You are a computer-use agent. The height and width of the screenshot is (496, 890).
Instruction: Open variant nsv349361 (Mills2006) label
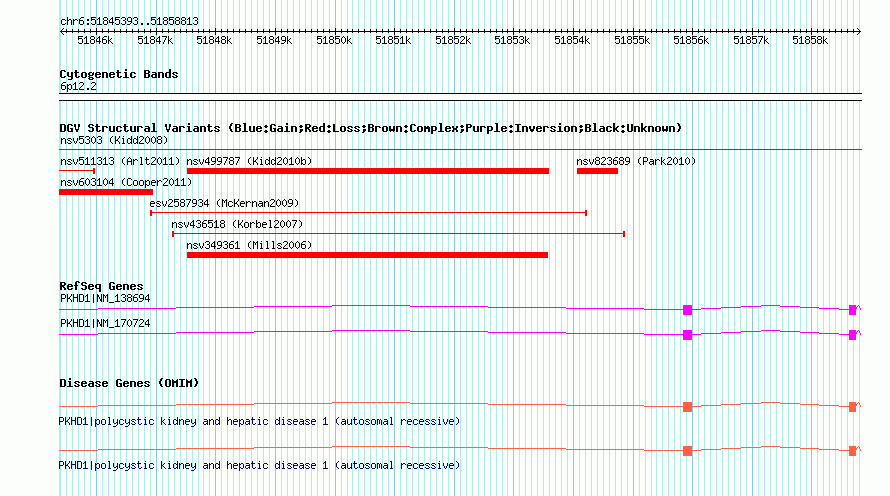click(249, 245)
